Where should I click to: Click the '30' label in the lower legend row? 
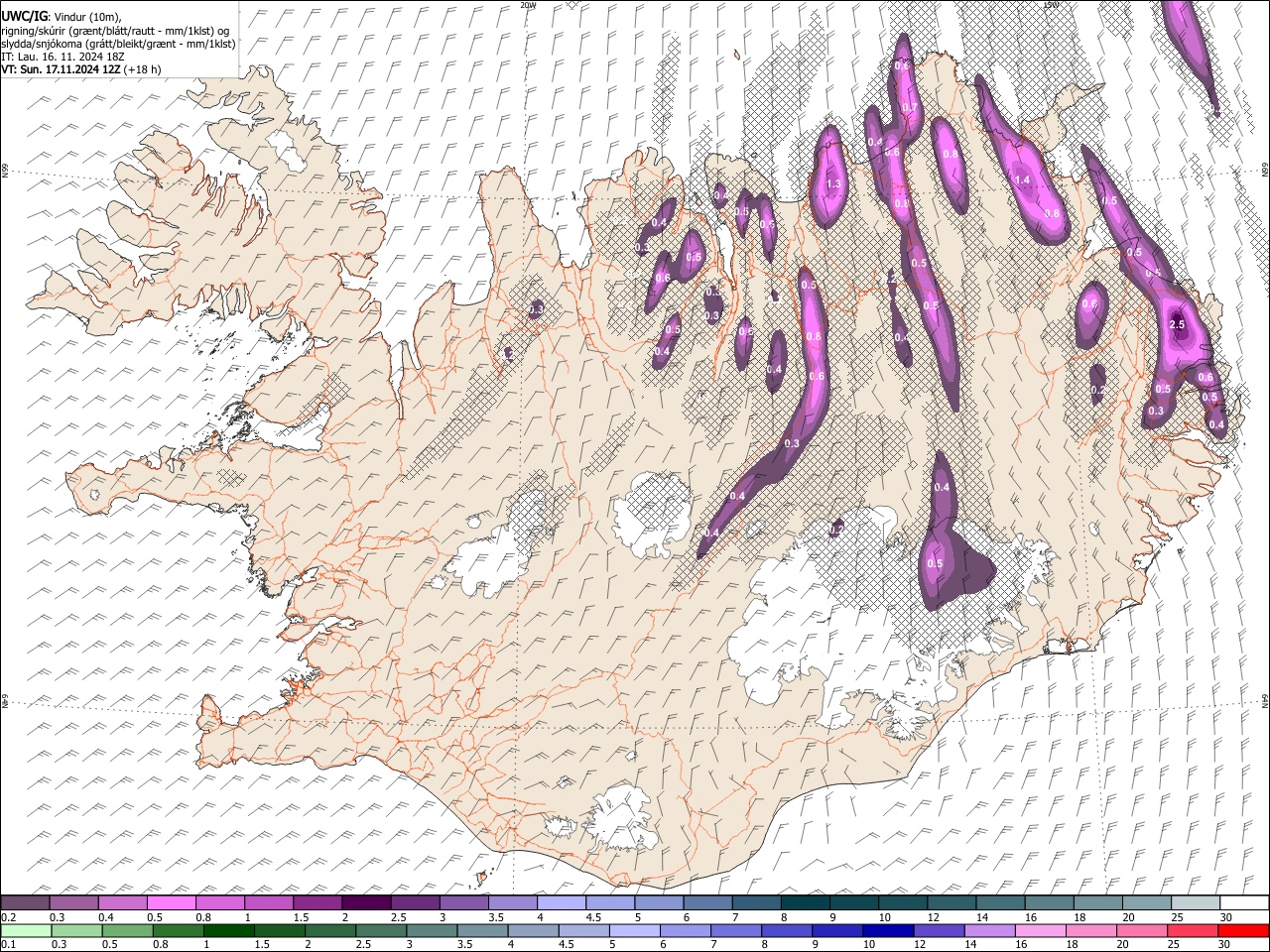coord(1224,944)
